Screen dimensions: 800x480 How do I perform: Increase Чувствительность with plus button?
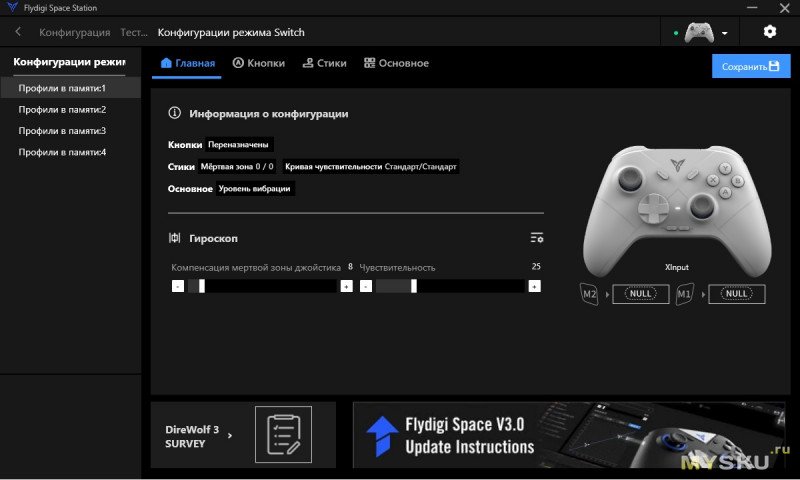click(534, 286)
